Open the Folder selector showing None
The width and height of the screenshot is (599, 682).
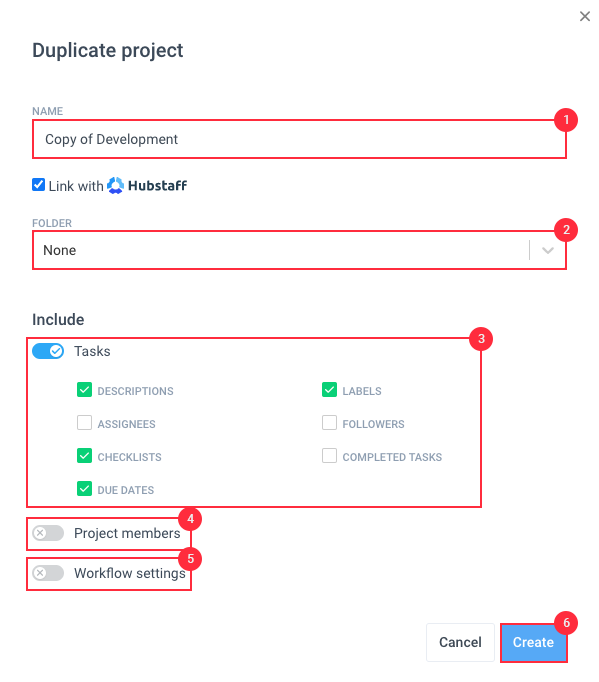(x=299, y=250)
